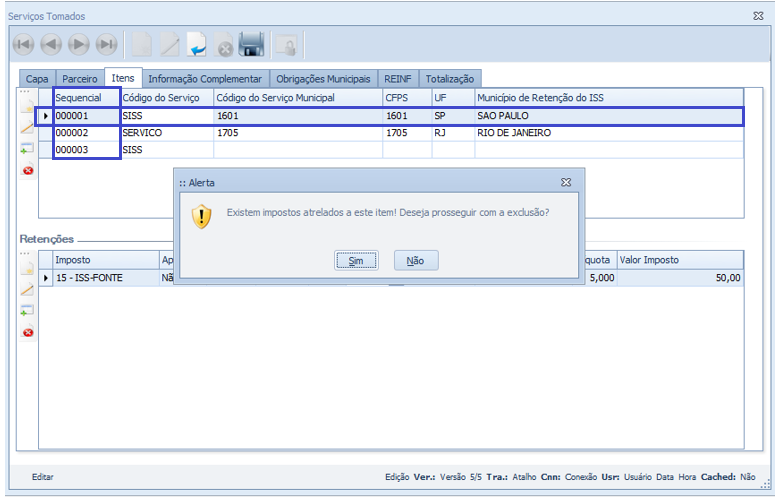Click the greyed-out delete document icon

(223, 45)
